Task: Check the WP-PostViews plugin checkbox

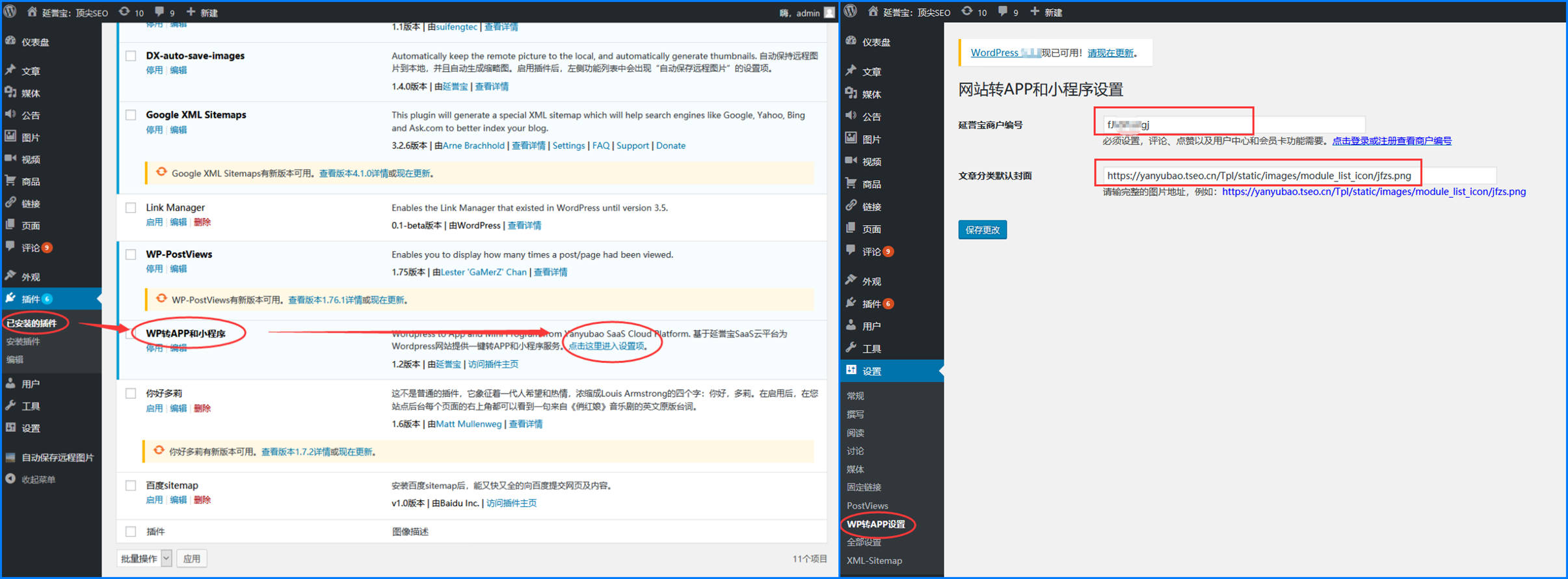Action: pyautogui.click(x=131, y=254)
